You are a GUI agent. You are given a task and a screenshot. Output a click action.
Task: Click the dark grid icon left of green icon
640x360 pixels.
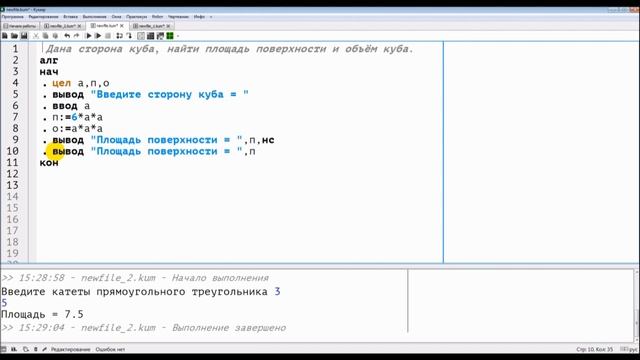point(150,36)
